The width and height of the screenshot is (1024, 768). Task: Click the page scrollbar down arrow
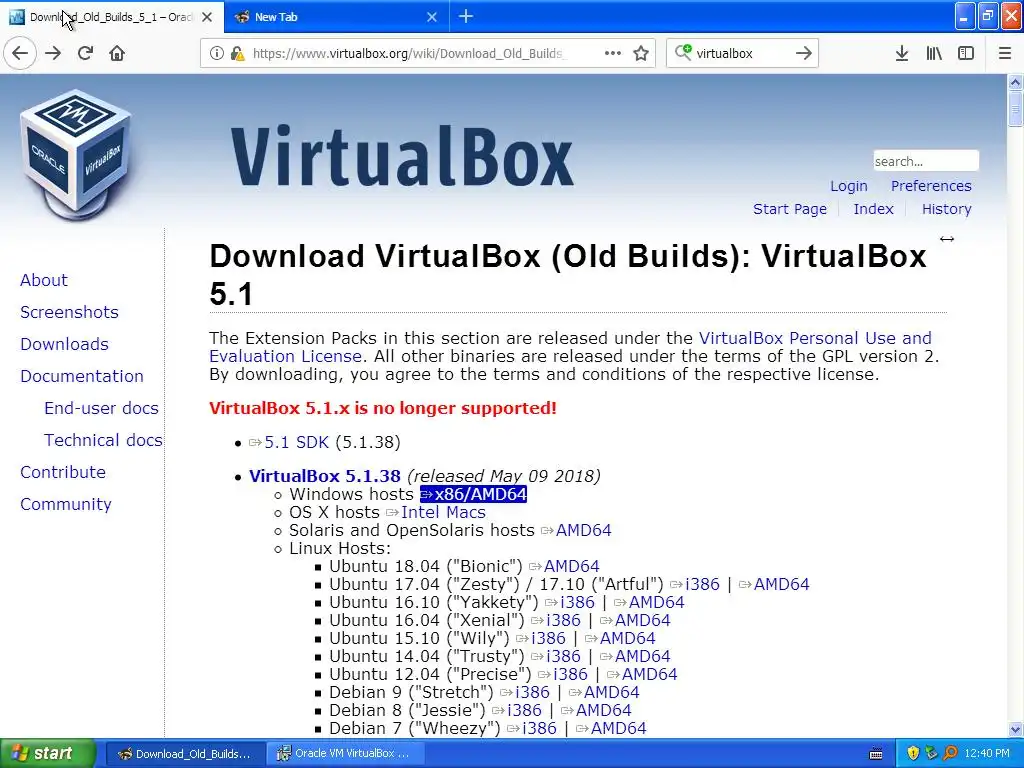click(1015, 729)
